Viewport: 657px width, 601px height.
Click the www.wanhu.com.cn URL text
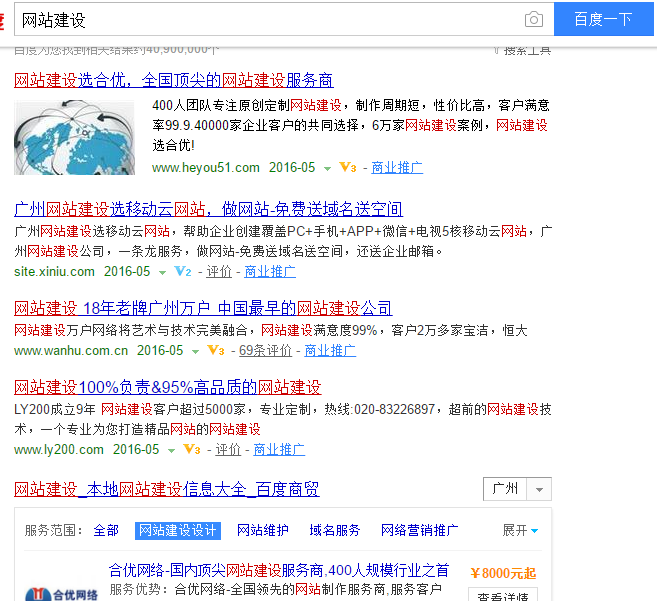[71, 350]
